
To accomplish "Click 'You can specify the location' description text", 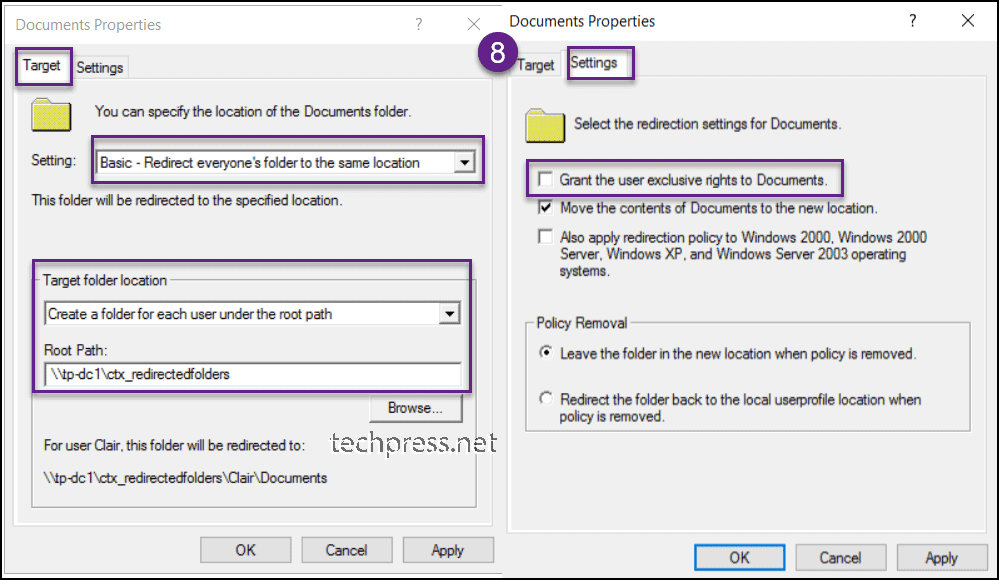I will [253, 112].
